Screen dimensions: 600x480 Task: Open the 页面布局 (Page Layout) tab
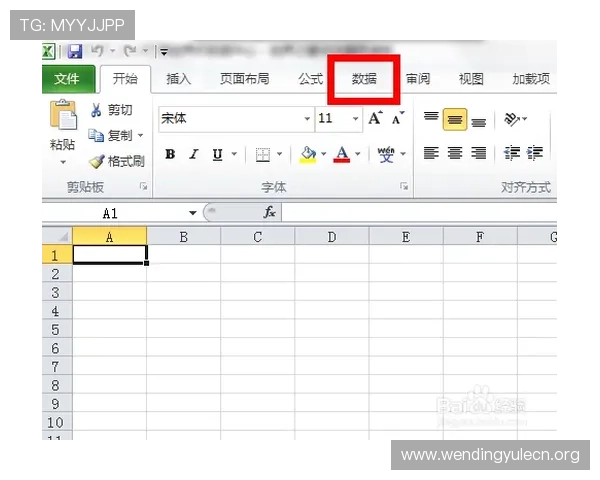tap(245, 79)
